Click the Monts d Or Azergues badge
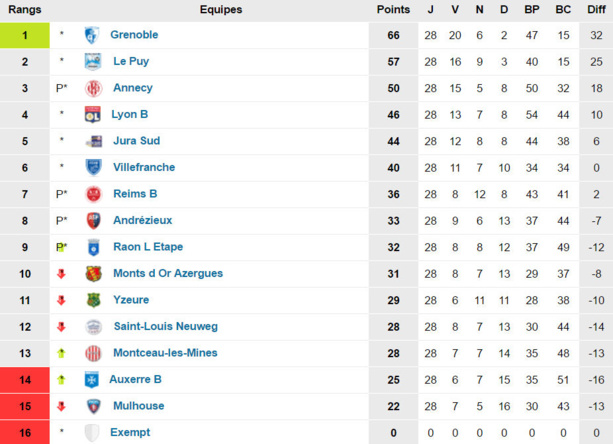 point(93,274)
